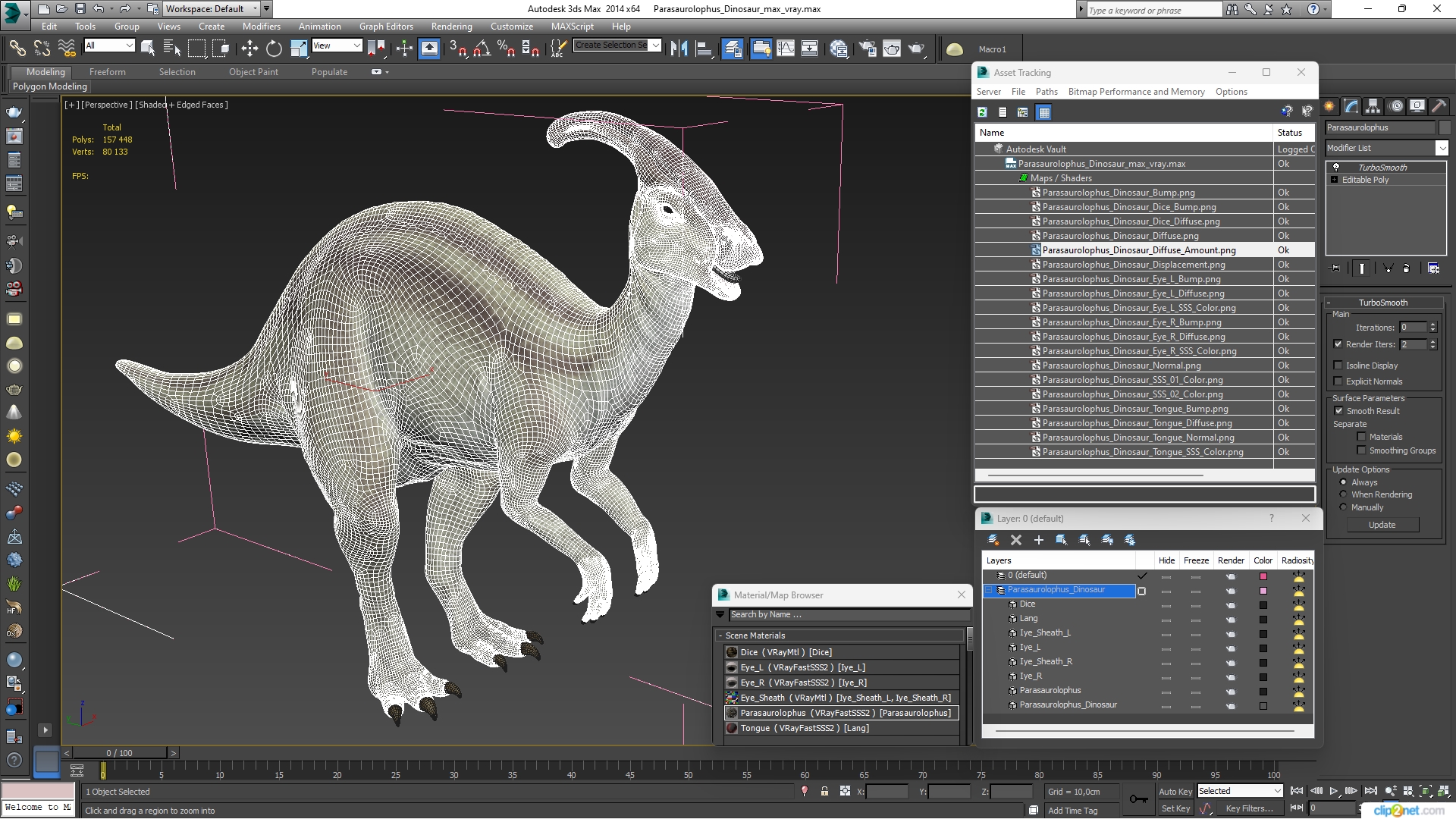This screenshot has width=1456, height=819.
Task: Click 0 (default) layer color swatch
Action: (1263, 576)
